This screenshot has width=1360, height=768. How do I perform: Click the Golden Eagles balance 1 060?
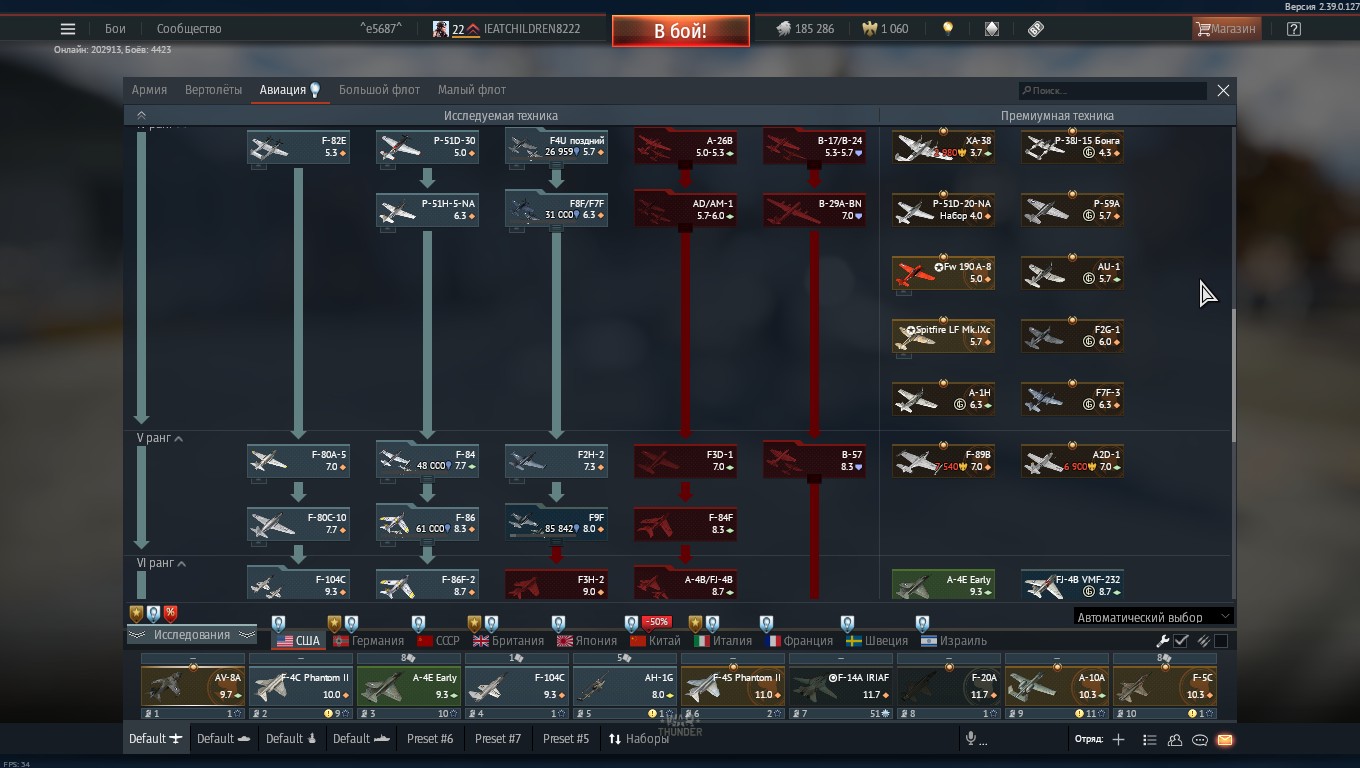pyautogui.click(x=884, y=29)
